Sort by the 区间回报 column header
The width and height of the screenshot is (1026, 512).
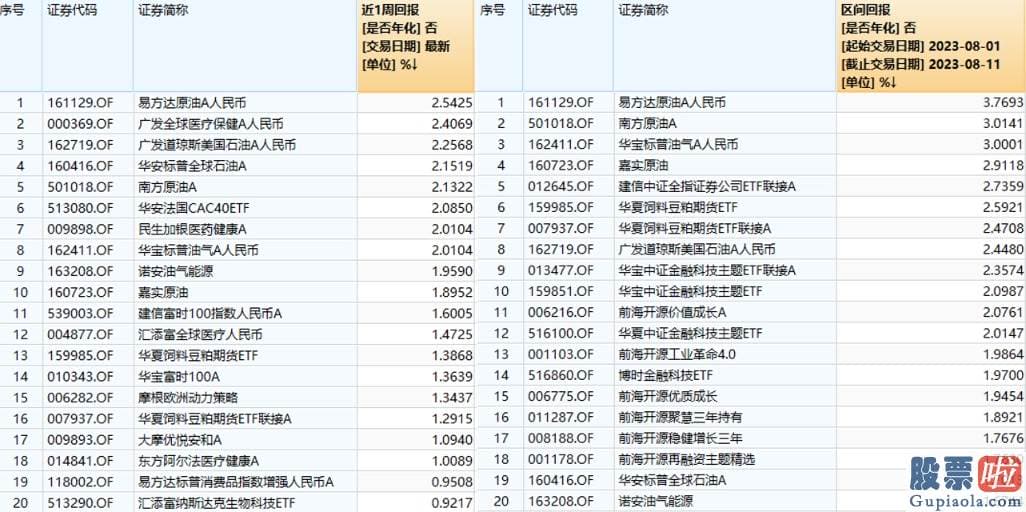pos(931,46)
